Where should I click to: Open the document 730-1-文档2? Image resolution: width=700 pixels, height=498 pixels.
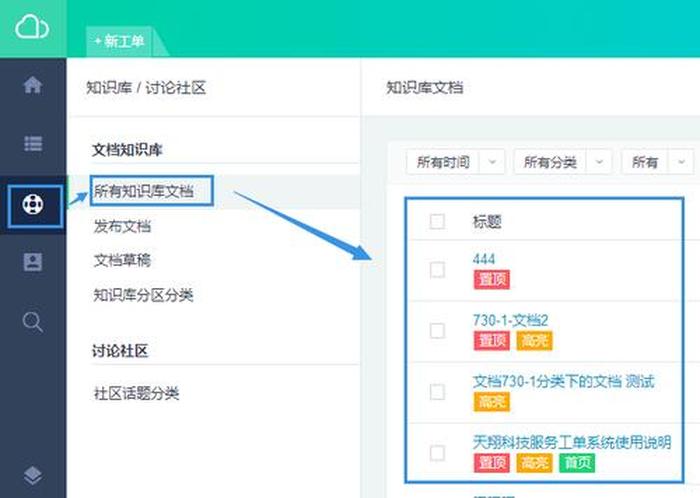[510, 320]
